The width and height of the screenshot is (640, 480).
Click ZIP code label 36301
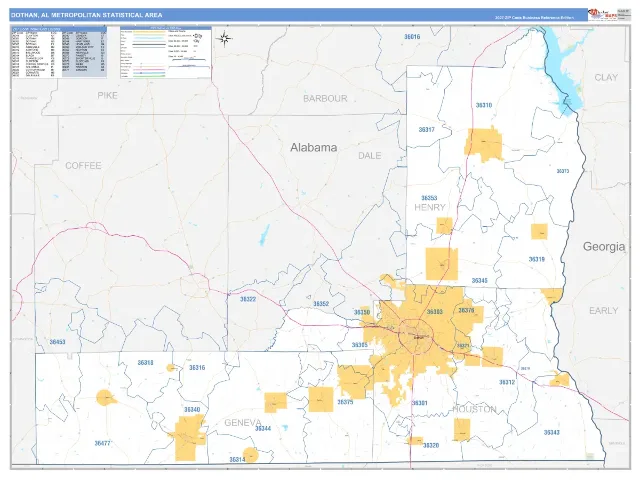[x=420, y=403]
